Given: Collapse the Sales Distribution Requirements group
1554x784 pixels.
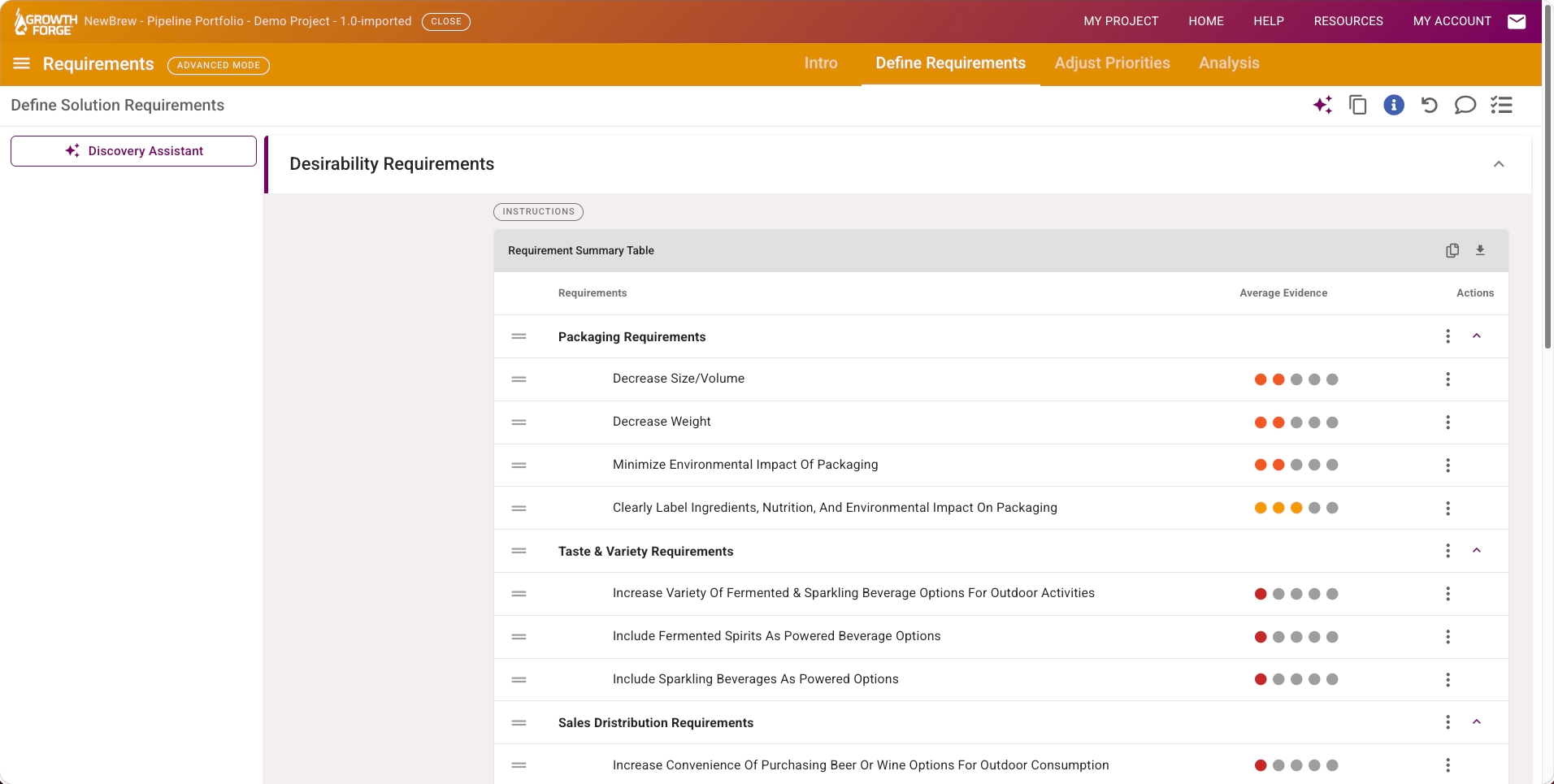Looking at the screenshot, I should (x=1477, y=722).
